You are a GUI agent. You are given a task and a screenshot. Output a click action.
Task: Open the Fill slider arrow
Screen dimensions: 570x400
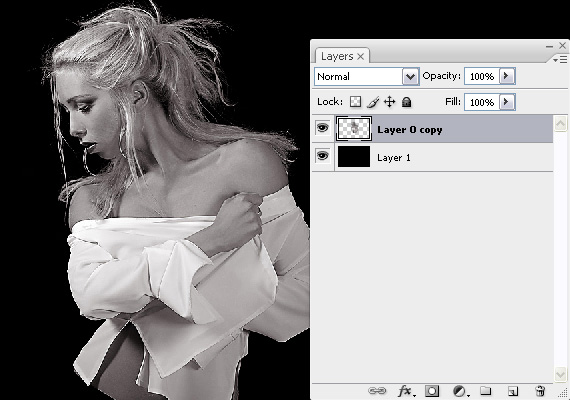(x=507, y=102)
